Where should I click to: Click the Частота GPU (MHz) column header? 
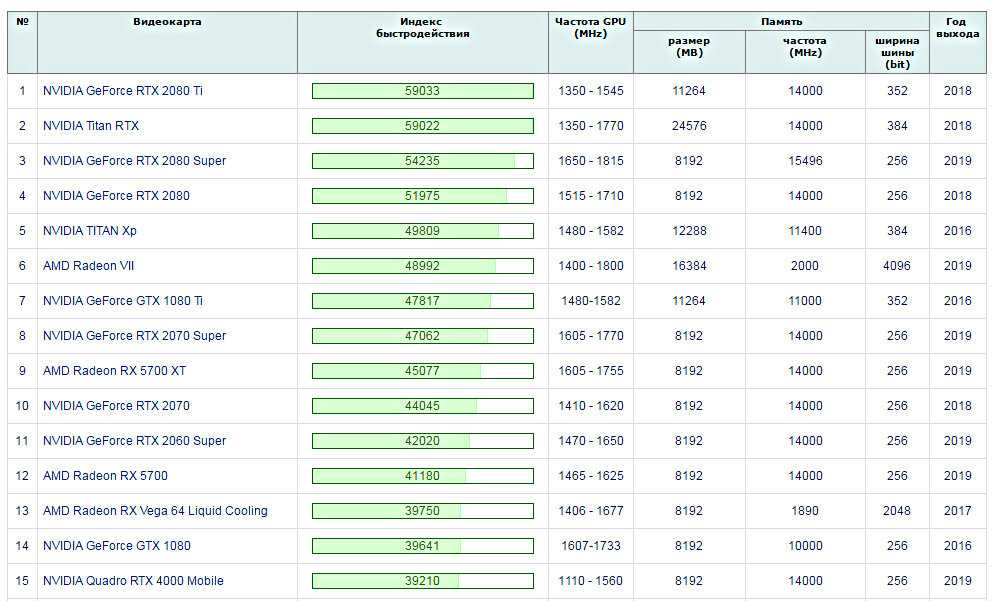click(x=591, y=27)
